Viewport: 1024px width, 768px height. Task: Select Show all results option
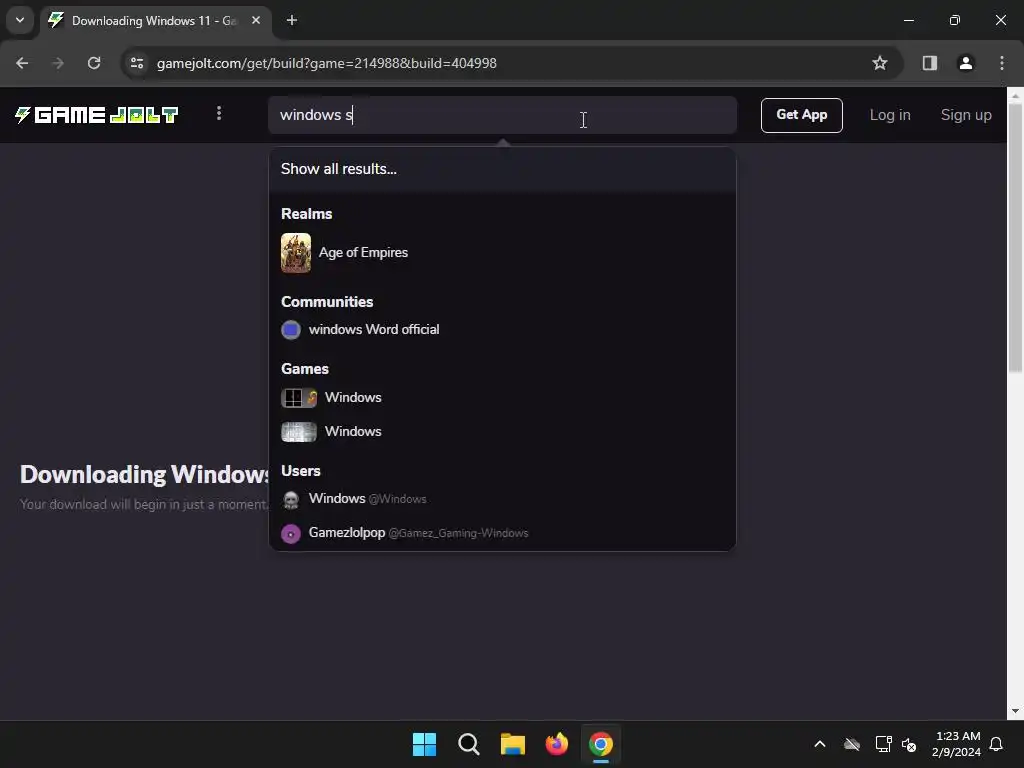pyautogui.click(x=502, y=169)
